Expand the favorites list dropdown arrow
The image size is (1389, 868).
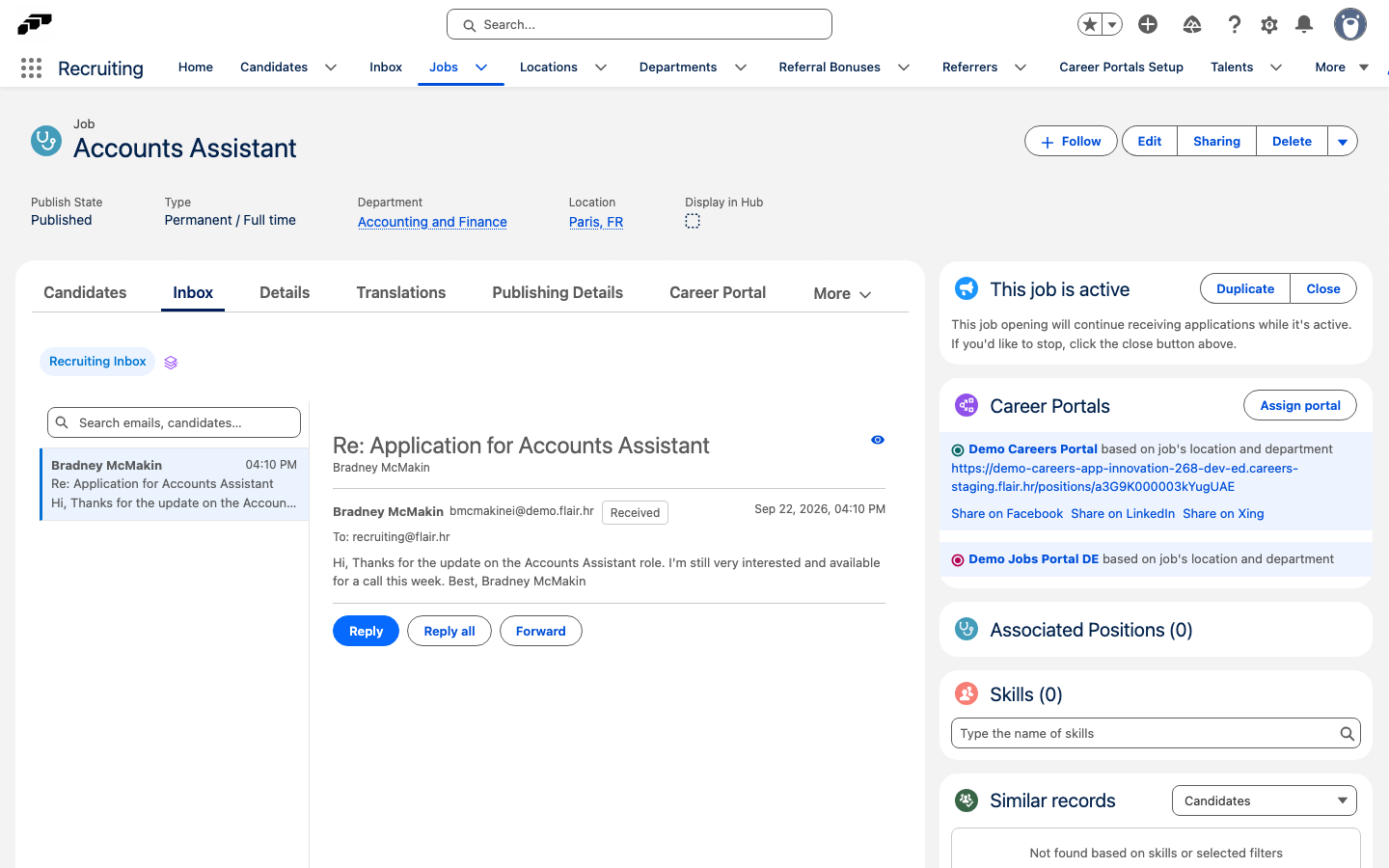pyautogui.click(x=1112, y=24)
